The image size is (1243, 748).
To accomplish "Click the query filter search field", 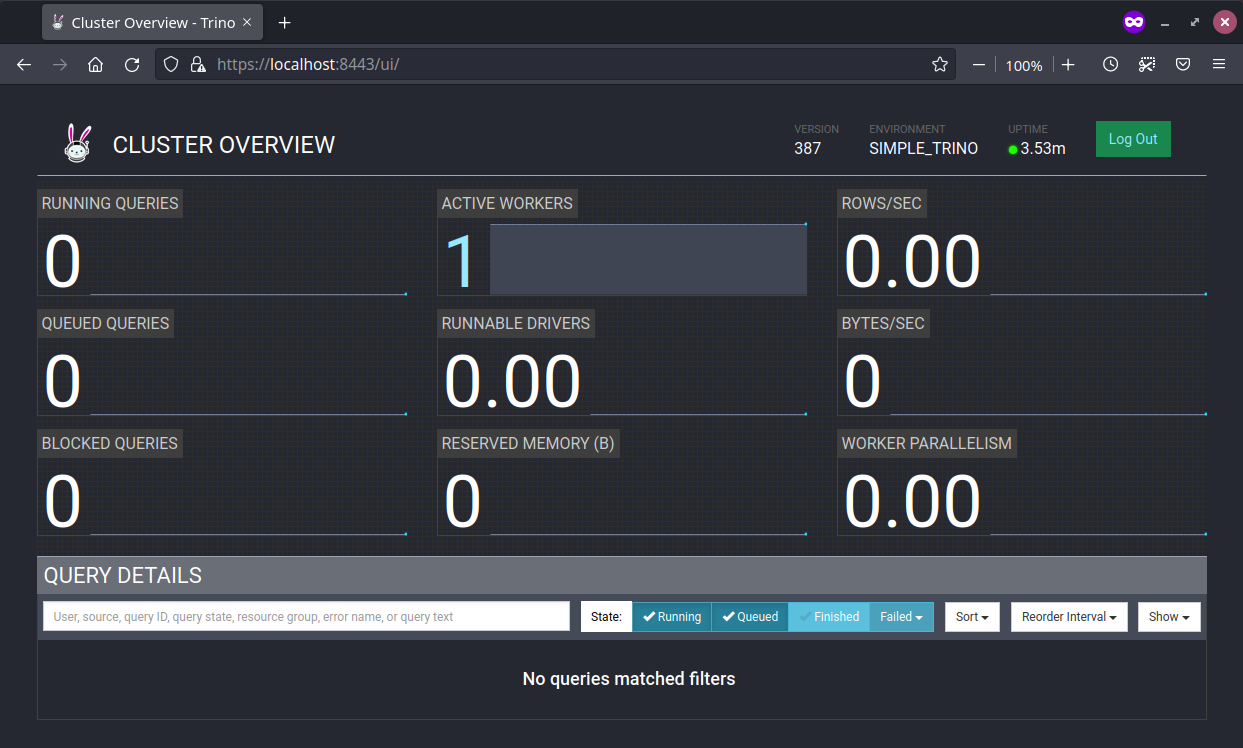I will (x=305, y=616).
